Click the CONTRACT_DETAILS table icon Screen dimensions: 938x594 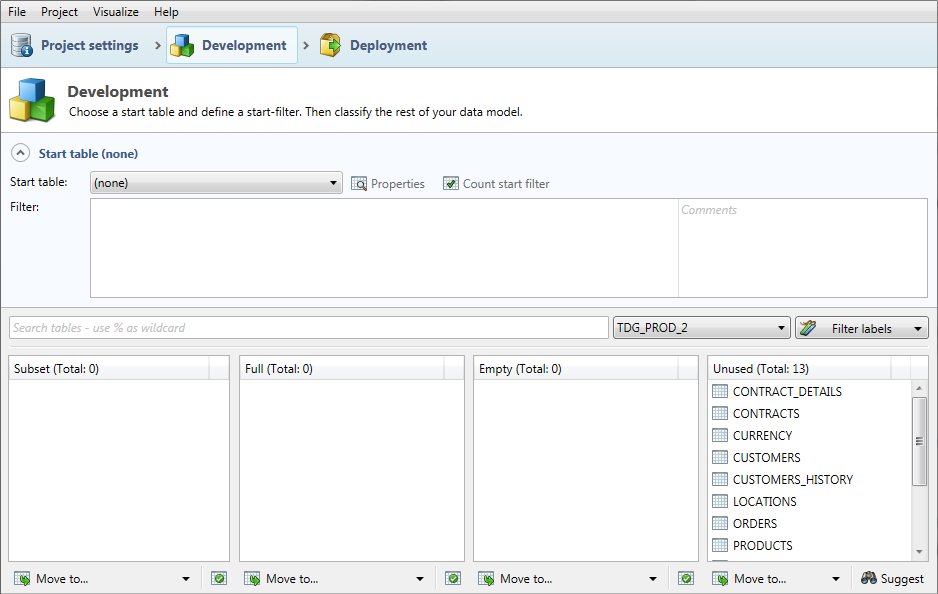[x=720, y=392]
